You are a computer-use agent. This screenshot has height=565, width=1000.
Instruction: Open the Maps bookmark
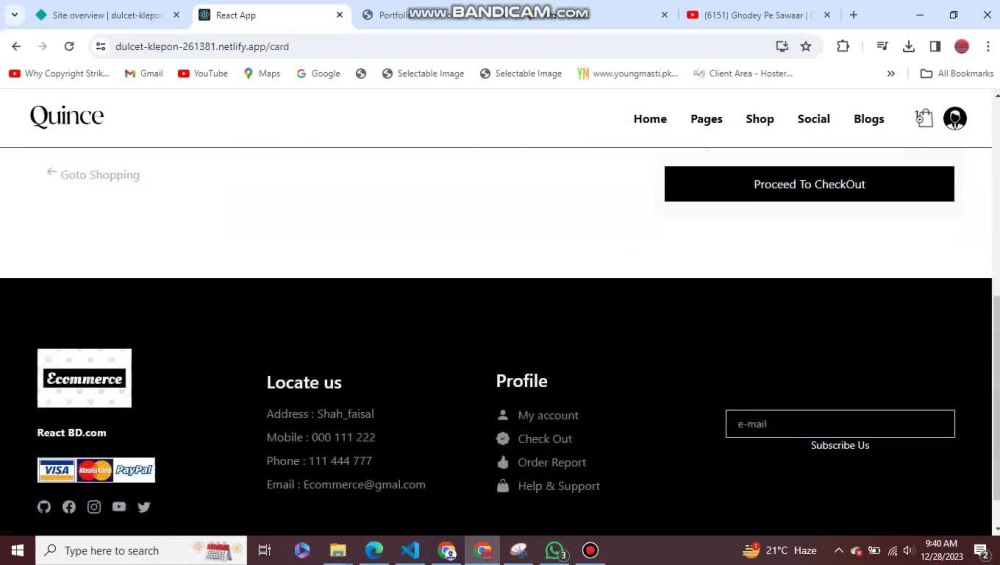(x=261, y=73)
